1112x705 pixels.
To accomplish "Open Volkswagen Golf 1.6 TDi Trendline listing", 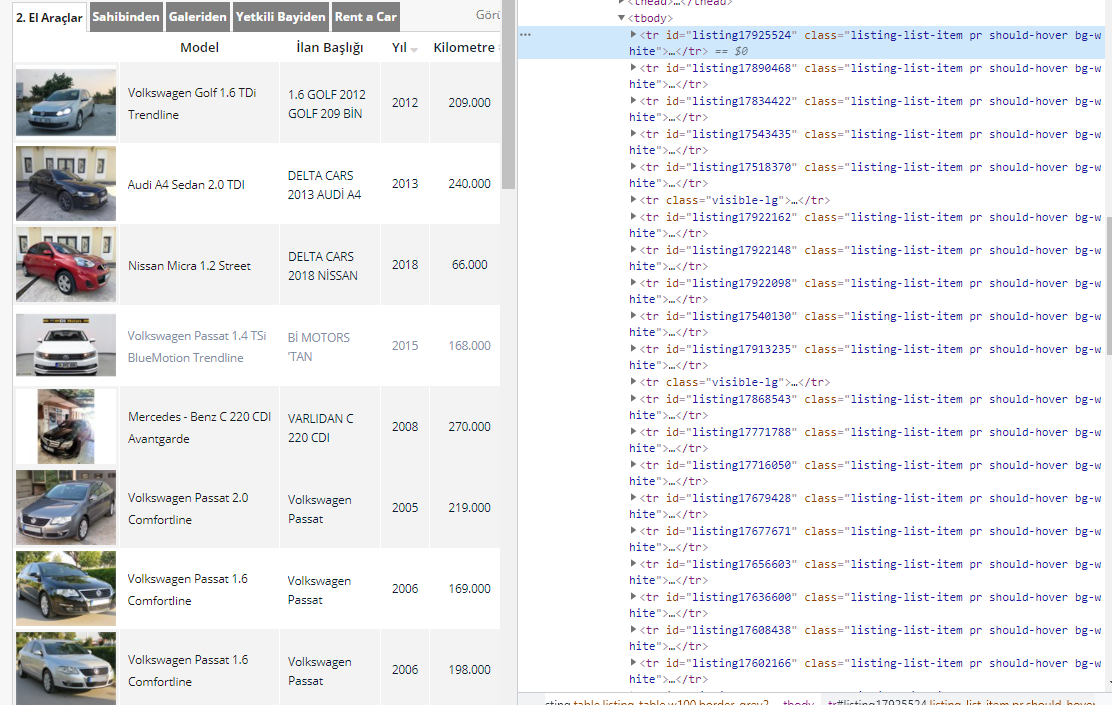I will point(192,104).
